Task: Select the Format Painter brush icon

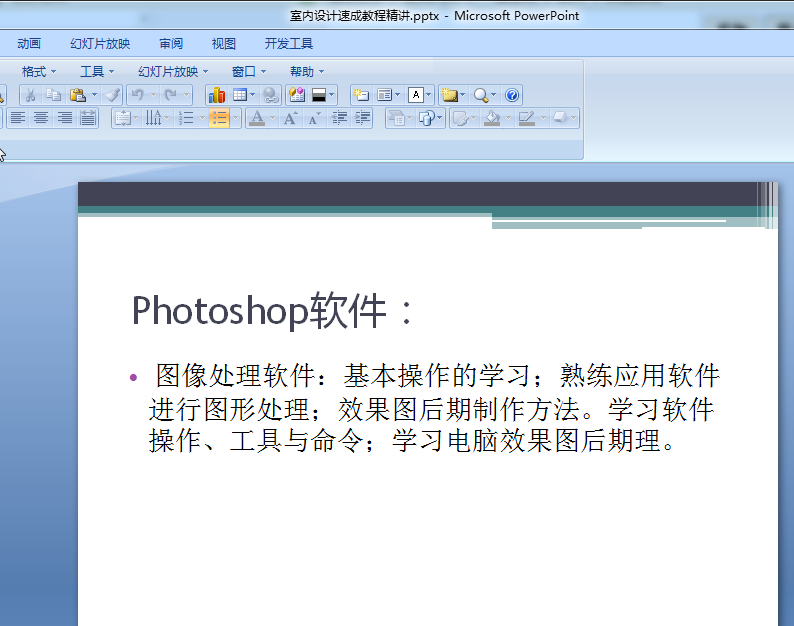Action: pos(112,95)
